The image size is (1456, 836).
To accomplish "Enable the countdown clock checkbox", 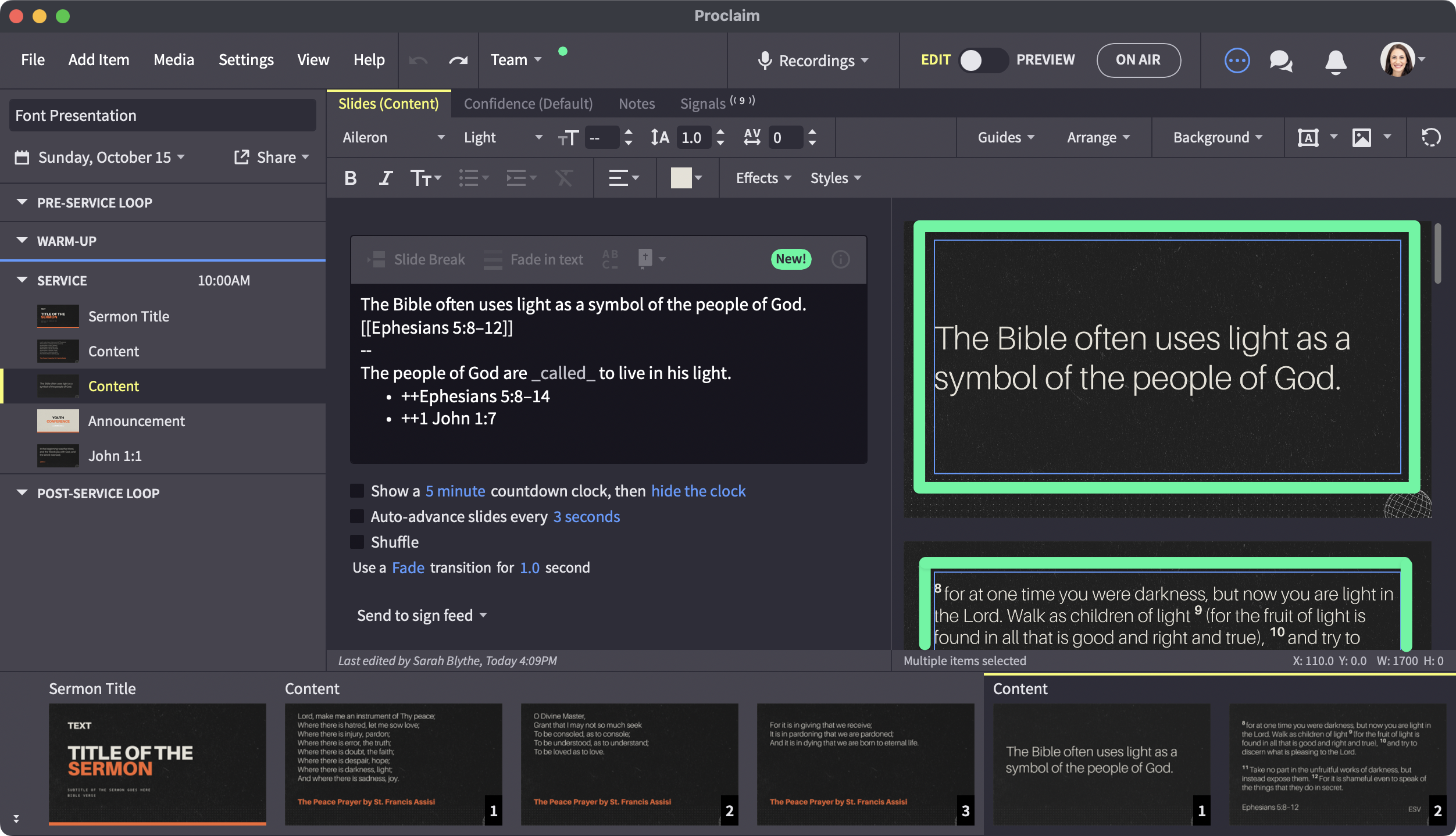I will tap(357, 491).
